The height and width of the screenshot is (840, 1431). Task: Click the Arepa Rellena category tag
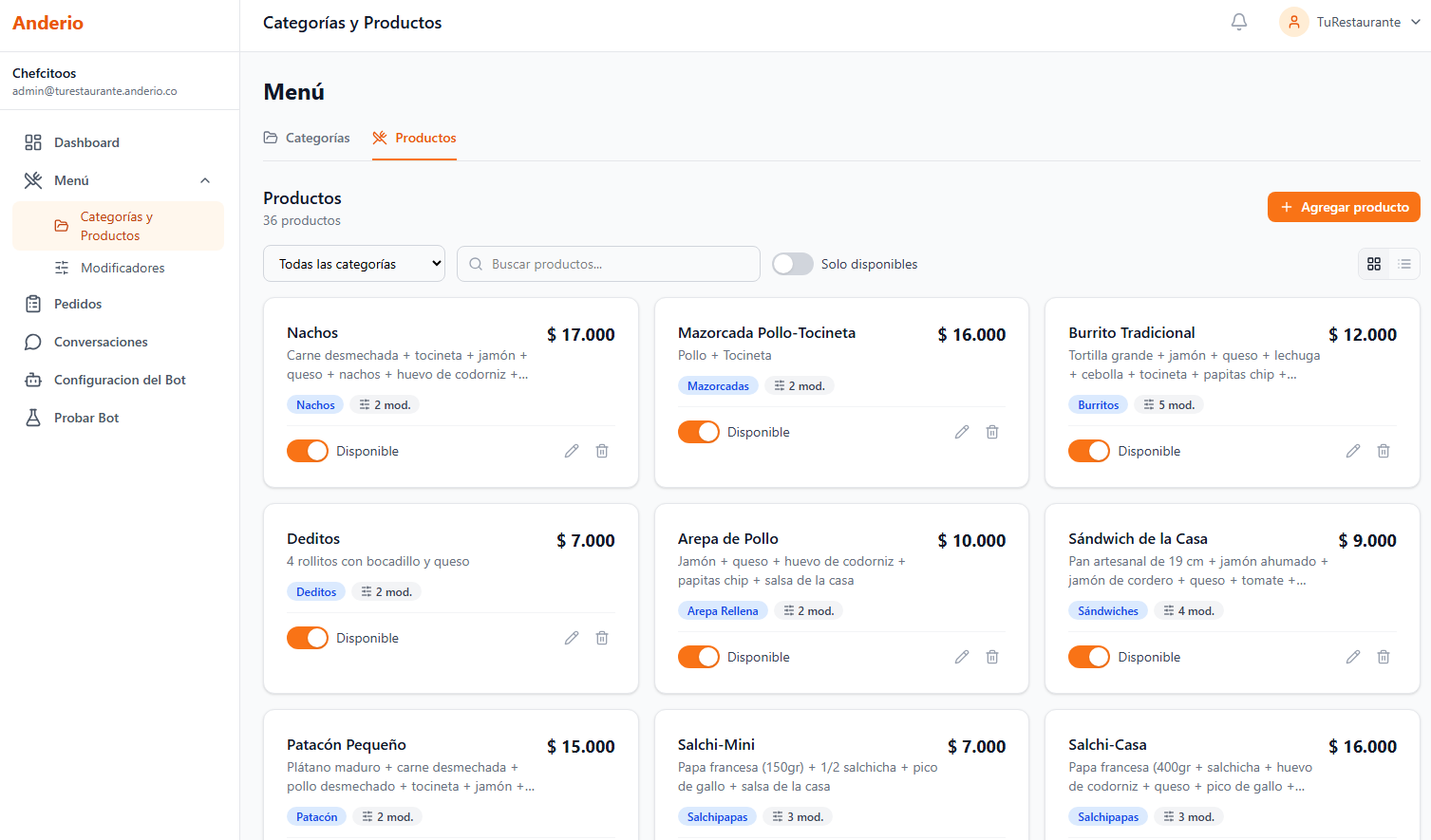pos(723,611)
